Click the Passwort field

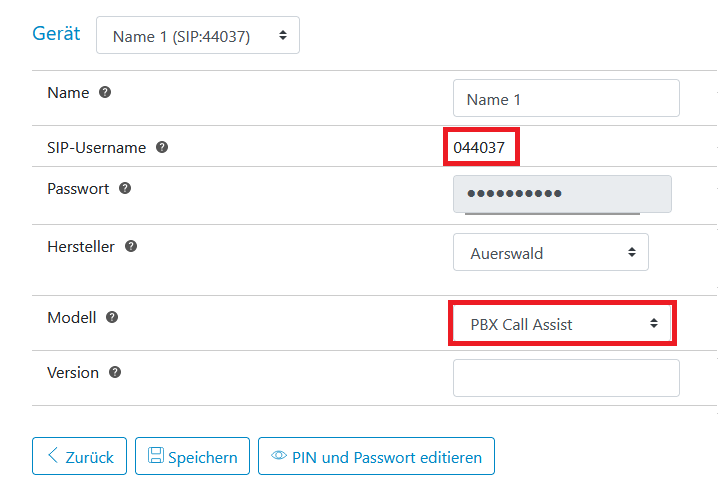(562, 194)
